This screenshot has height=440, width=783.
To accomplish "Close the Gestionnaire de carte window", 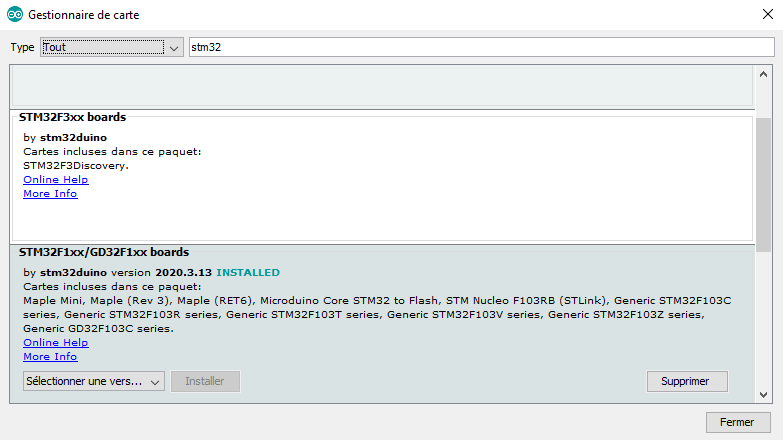I will [768, 14].
